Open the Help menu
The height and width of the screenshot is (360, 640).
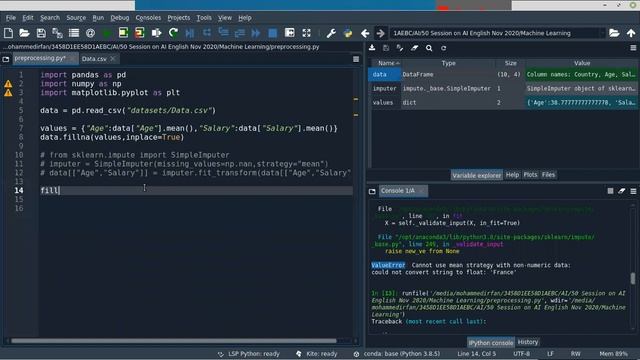click(244, 18)
